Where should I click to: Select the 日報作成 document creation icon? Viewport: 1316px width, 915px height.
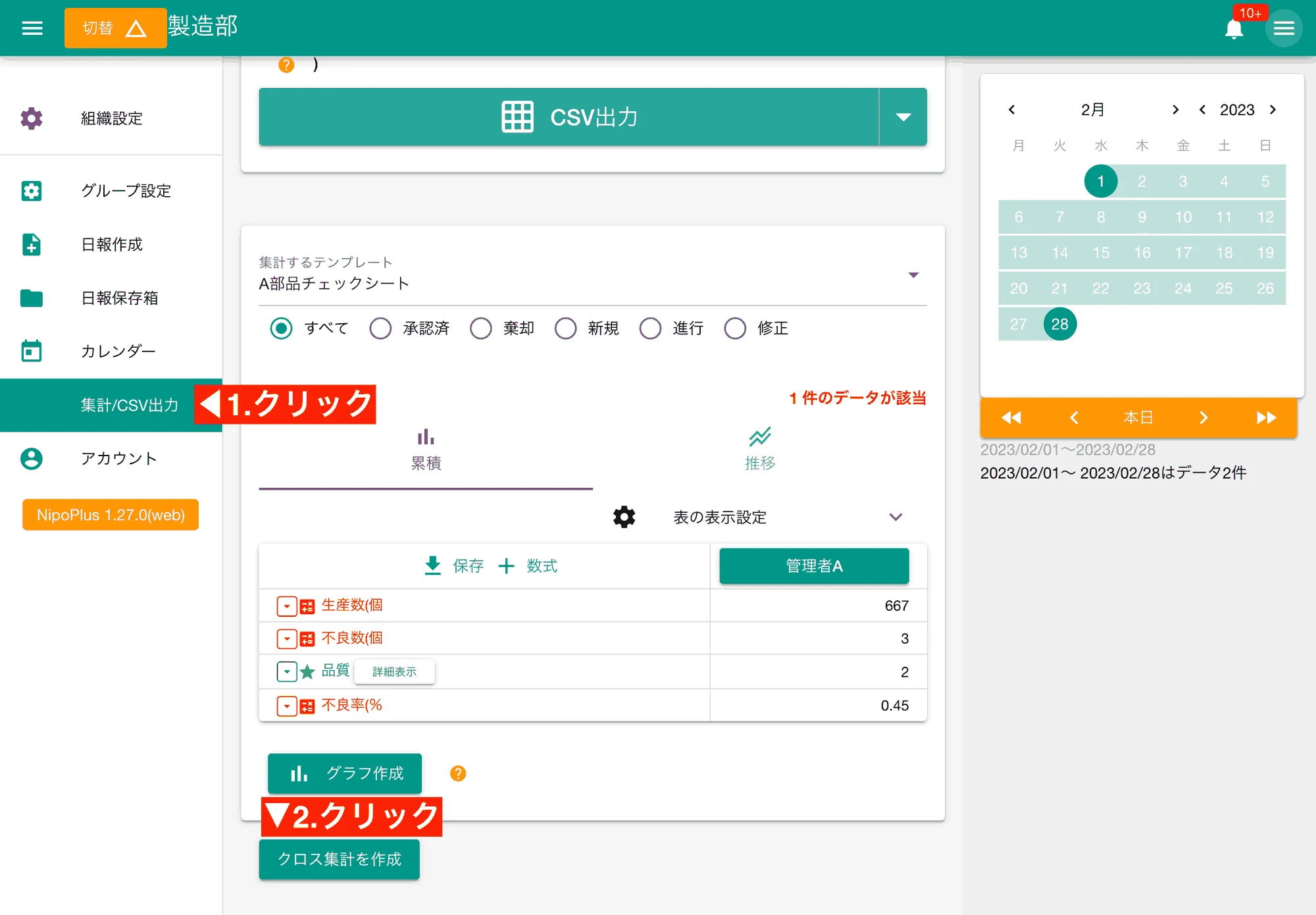click(31, 245)
